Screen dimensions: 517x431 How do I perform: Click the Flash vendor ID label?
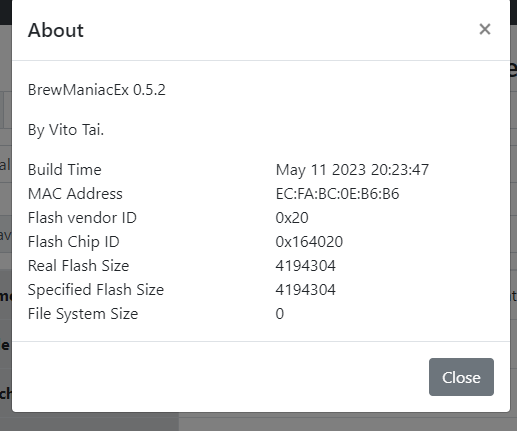82,218
